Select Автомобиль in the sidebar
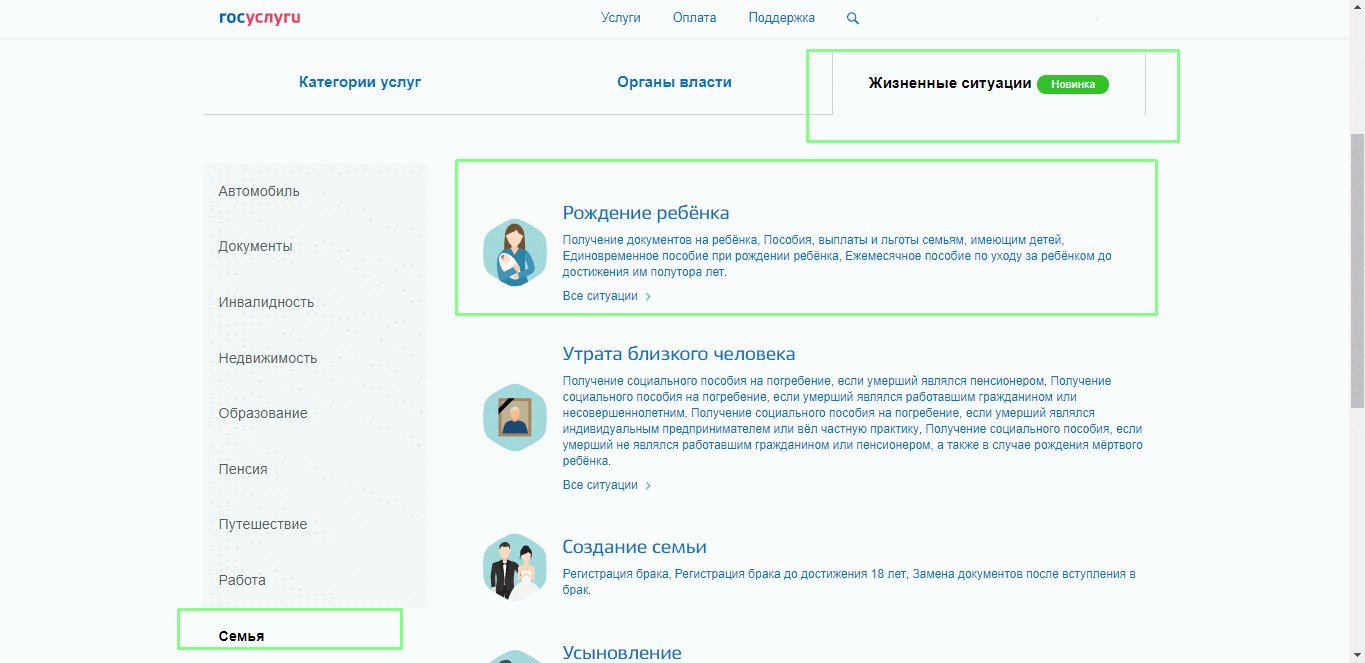Screen dimensions: 1365x663 pos(259,191)
